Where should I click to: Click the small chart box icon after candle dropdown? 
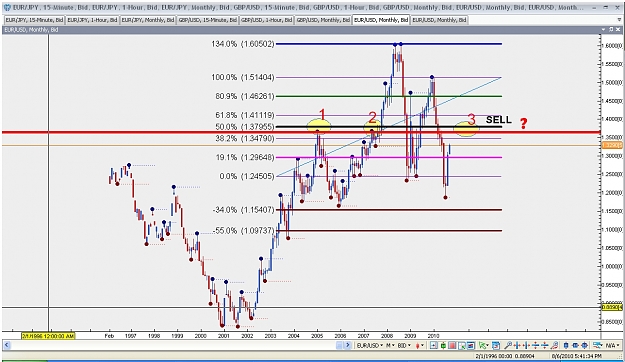pyautogui.click(x=434, y=345)
